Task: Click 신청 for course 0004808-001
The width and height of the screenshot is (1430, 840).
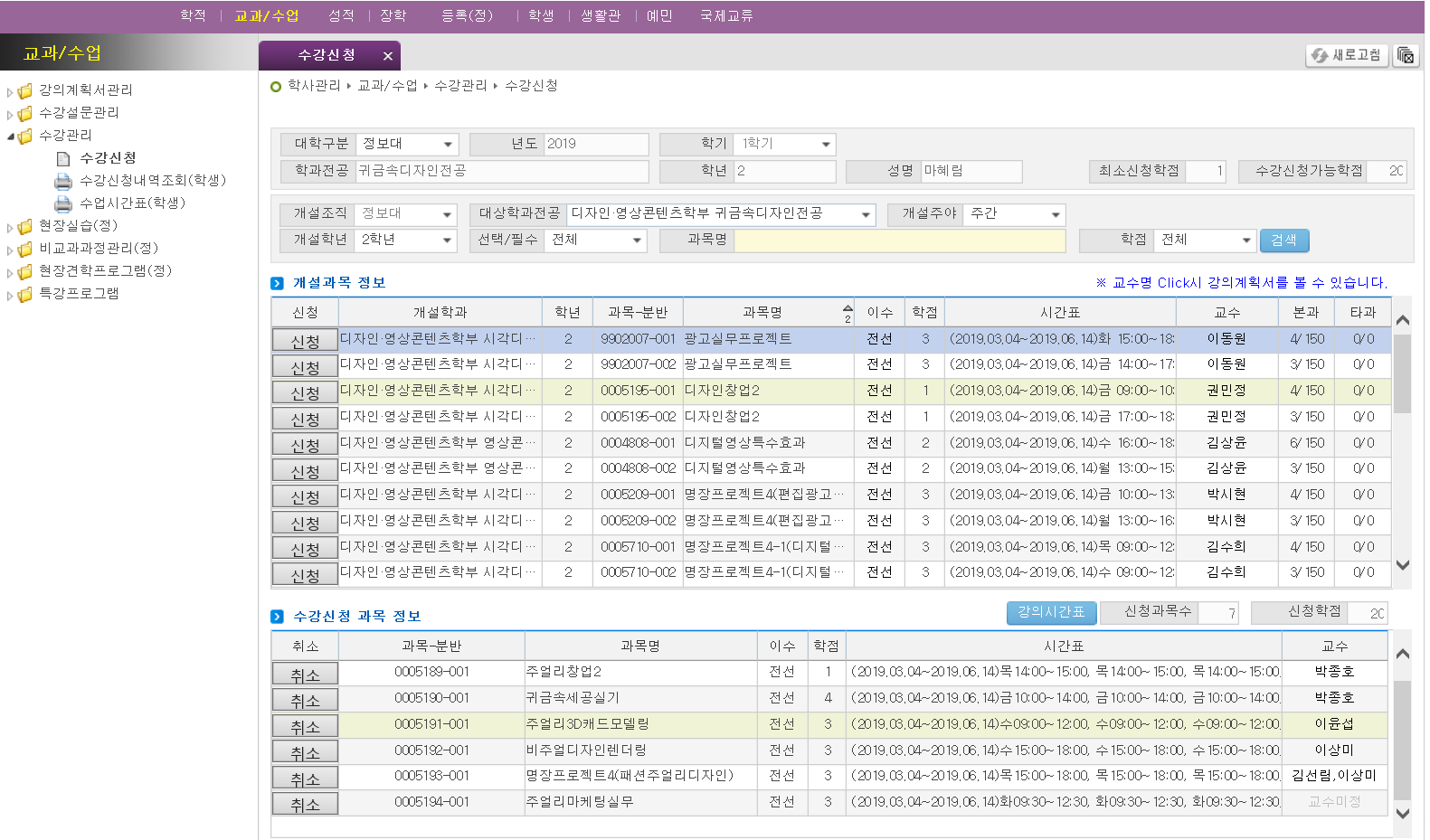Action: 305,445
